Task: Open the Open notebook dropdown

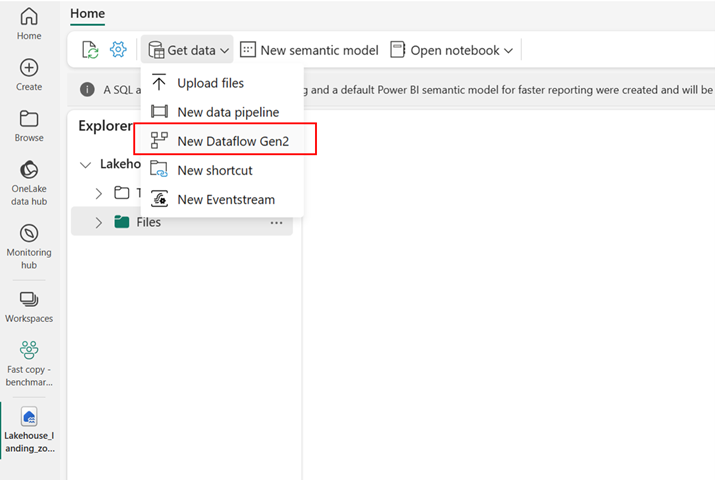Action: click(x=451, y=50)
